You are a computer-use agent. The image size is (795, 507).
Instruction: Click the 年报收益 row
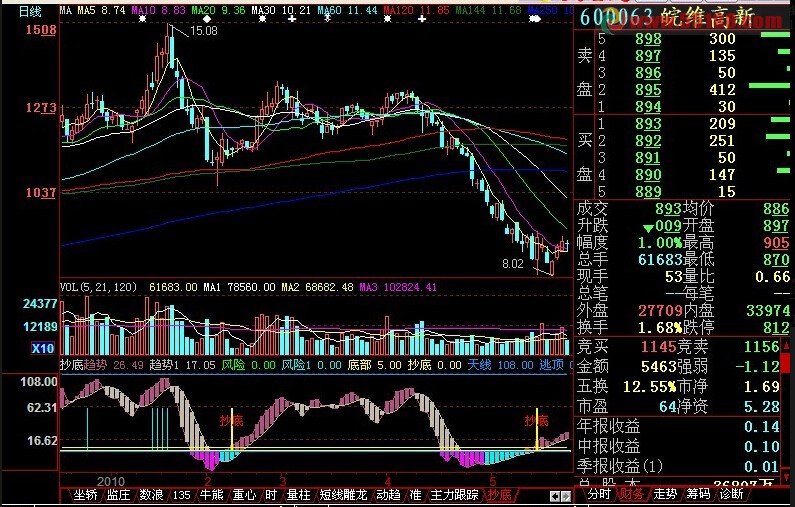[678, 426]
